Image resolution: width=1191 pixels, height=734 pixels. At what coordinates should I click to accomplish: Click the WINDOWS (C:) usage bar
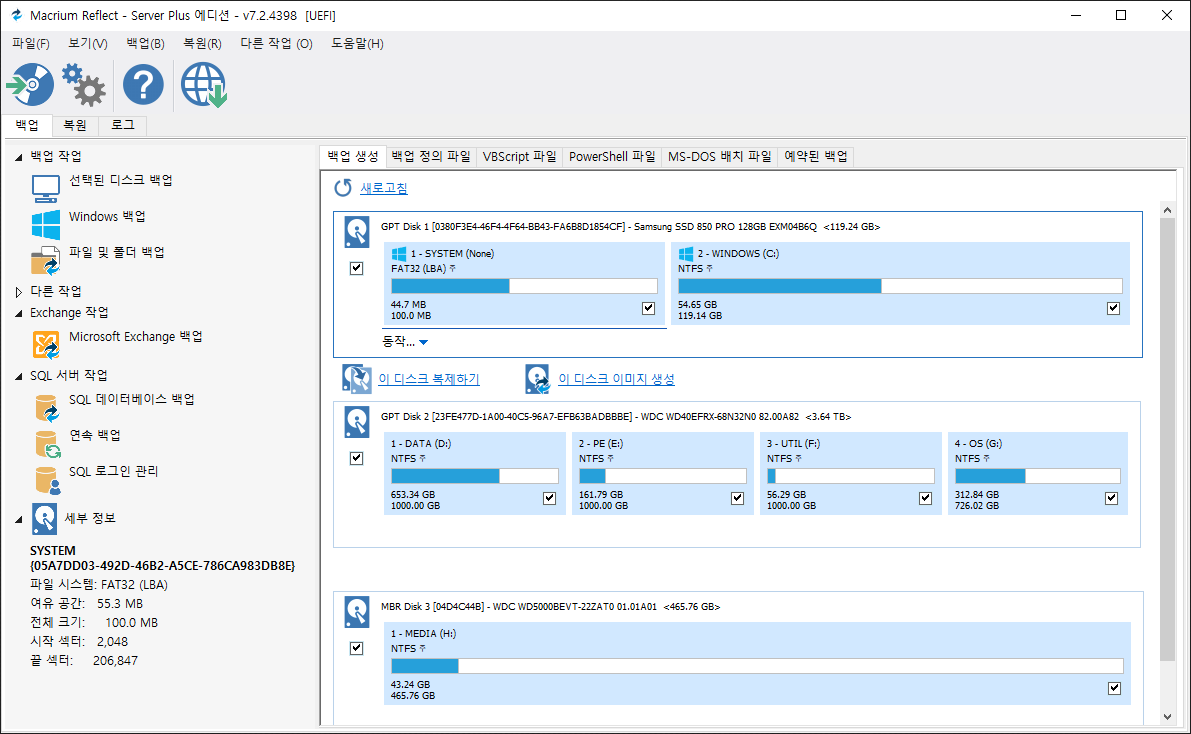900,286
